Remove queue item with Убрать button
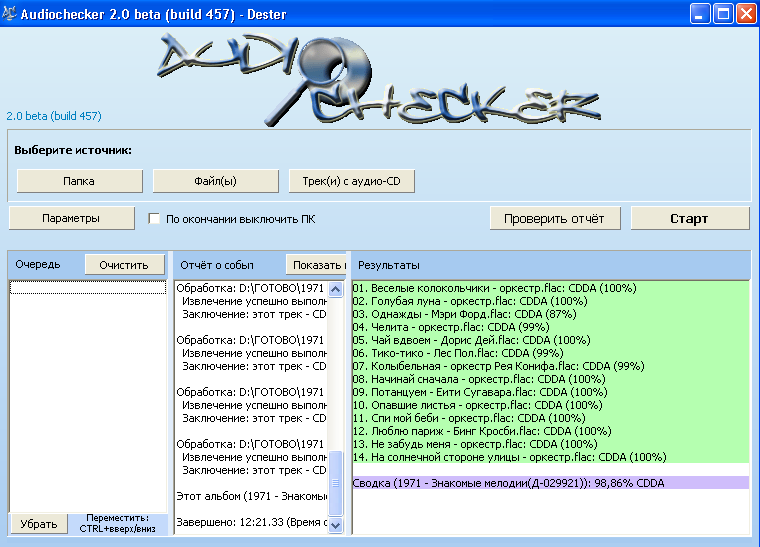The image size is (760, 547). coord(39,524)
